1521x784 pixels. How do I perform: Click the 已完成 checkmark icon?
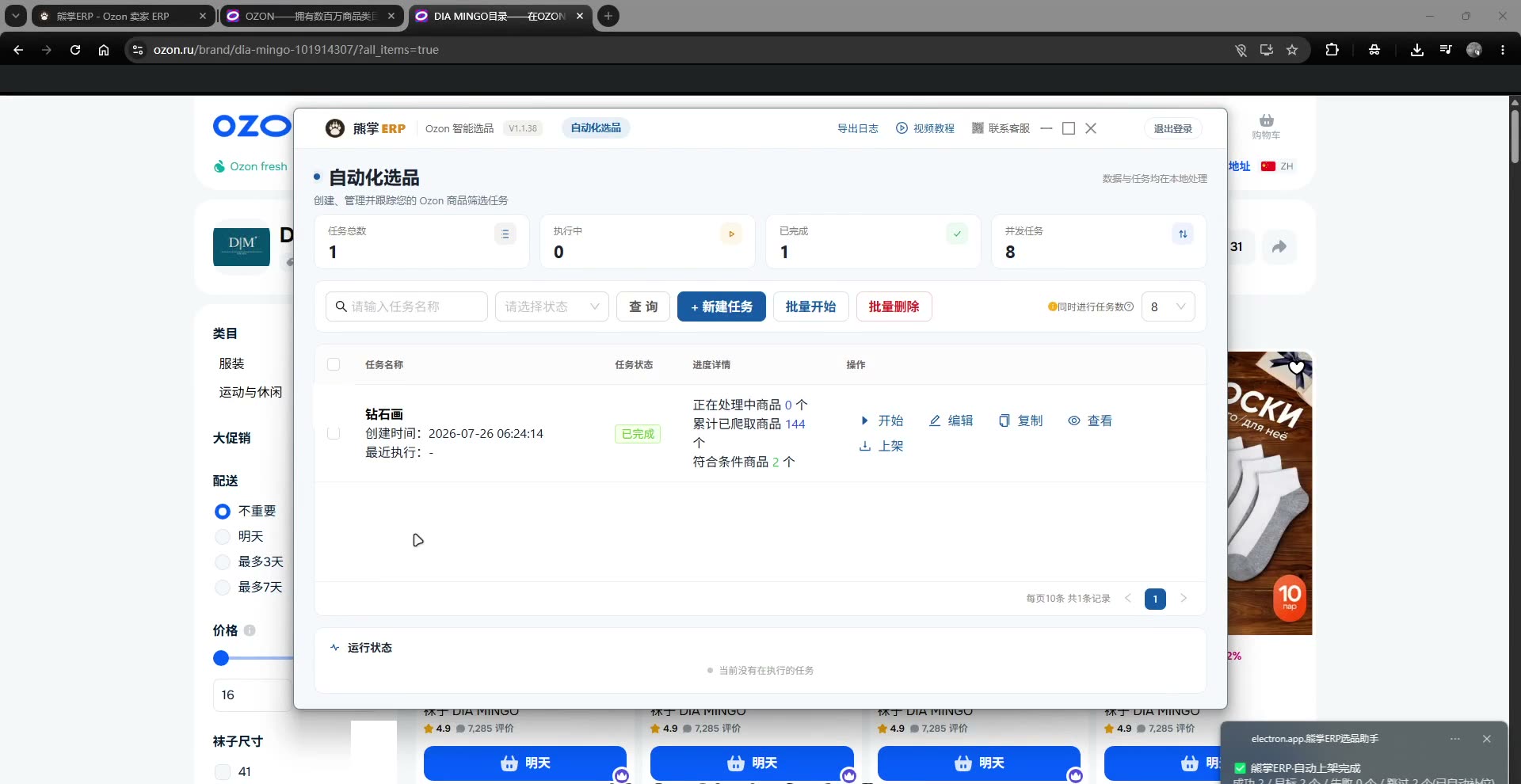pos(957,234)
